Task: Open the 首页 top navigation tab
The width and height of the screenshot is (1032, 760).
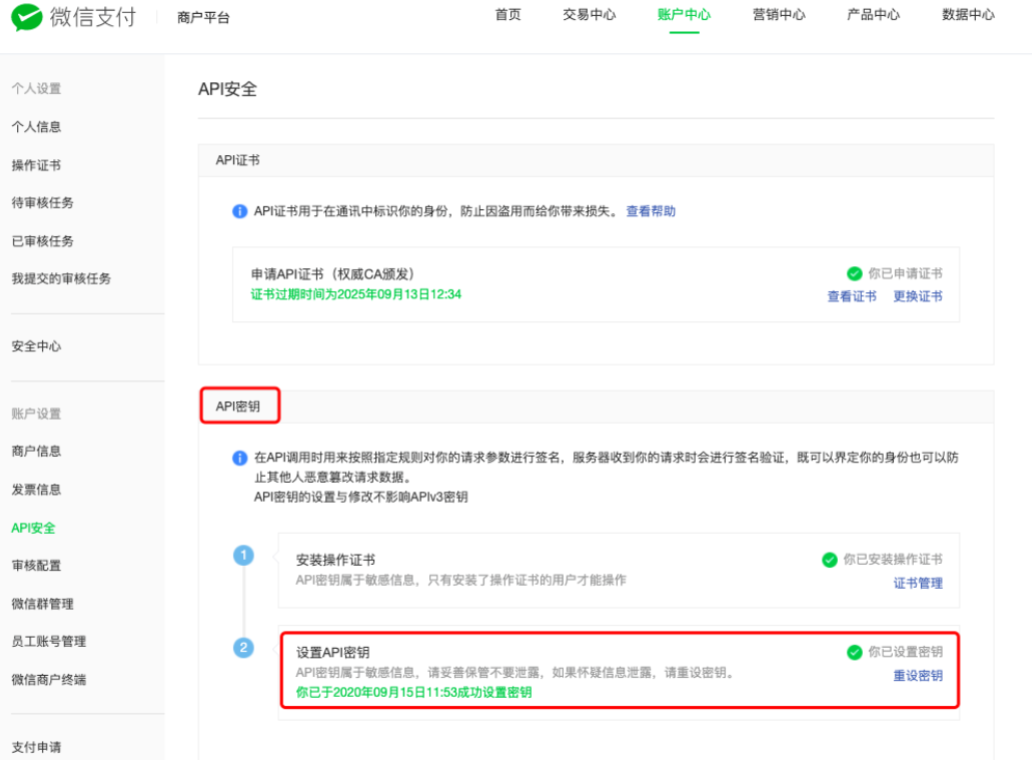Action: tap(508, 15)
